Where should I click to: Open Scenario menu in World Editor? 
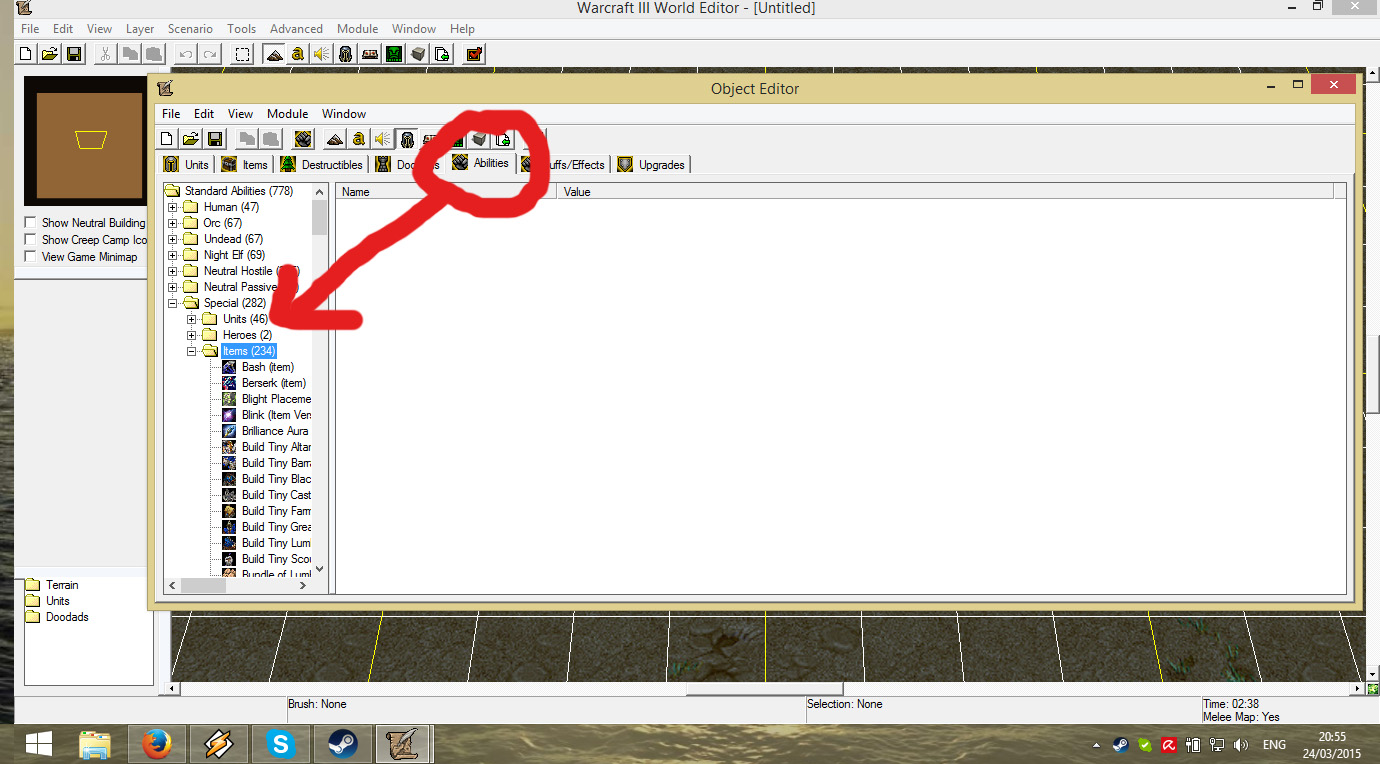click(190, 29)
